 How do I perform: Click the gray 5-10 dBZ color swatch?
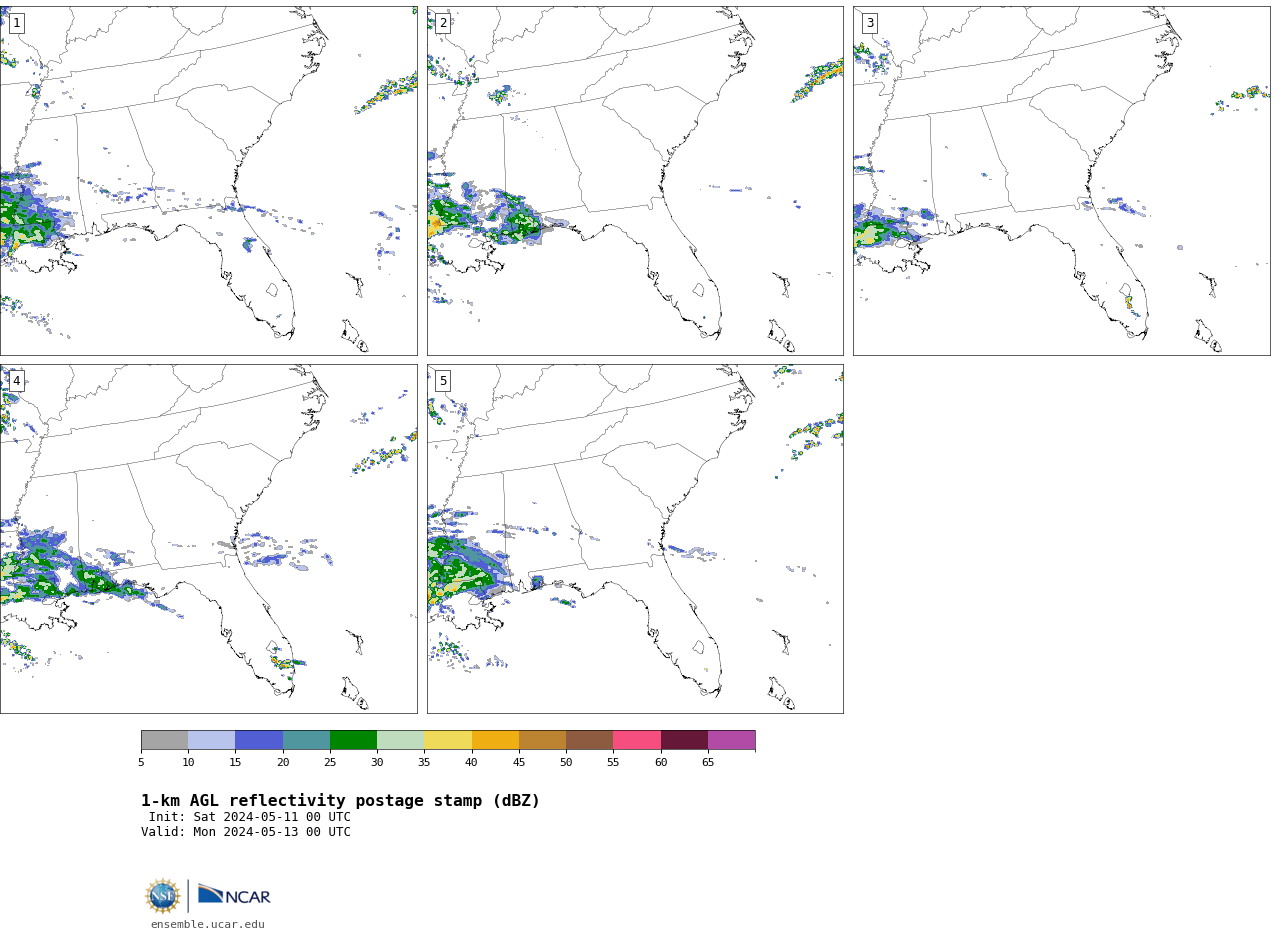(164, 740)
